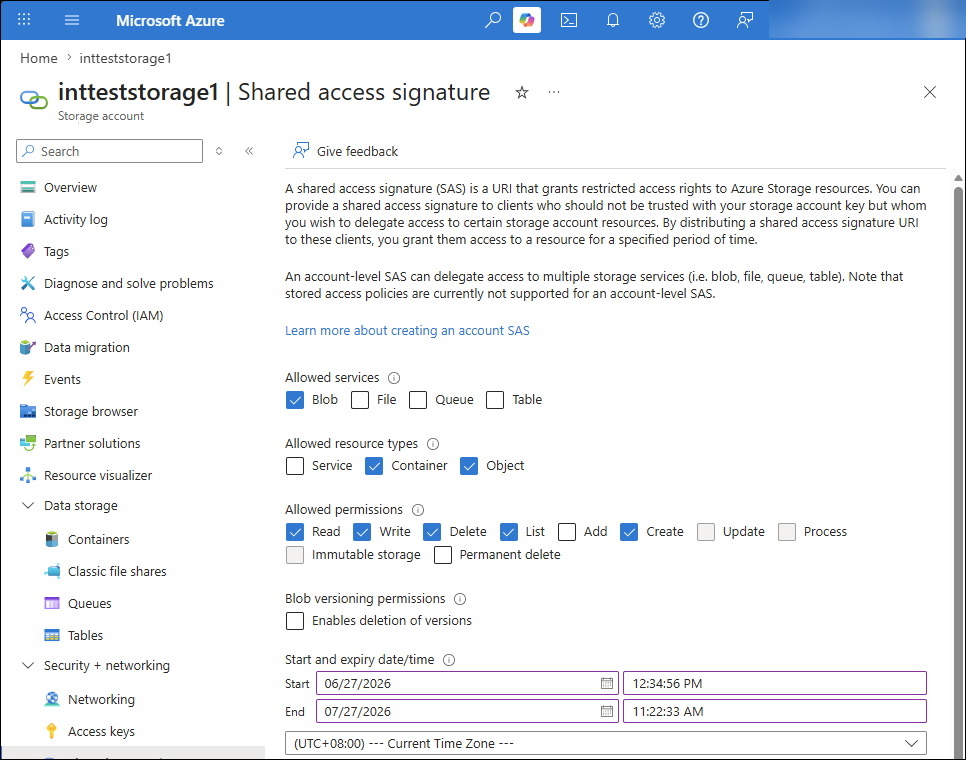Click the search magnifier in top bar
Screen dimensions: 966x760
click(492, 20)
